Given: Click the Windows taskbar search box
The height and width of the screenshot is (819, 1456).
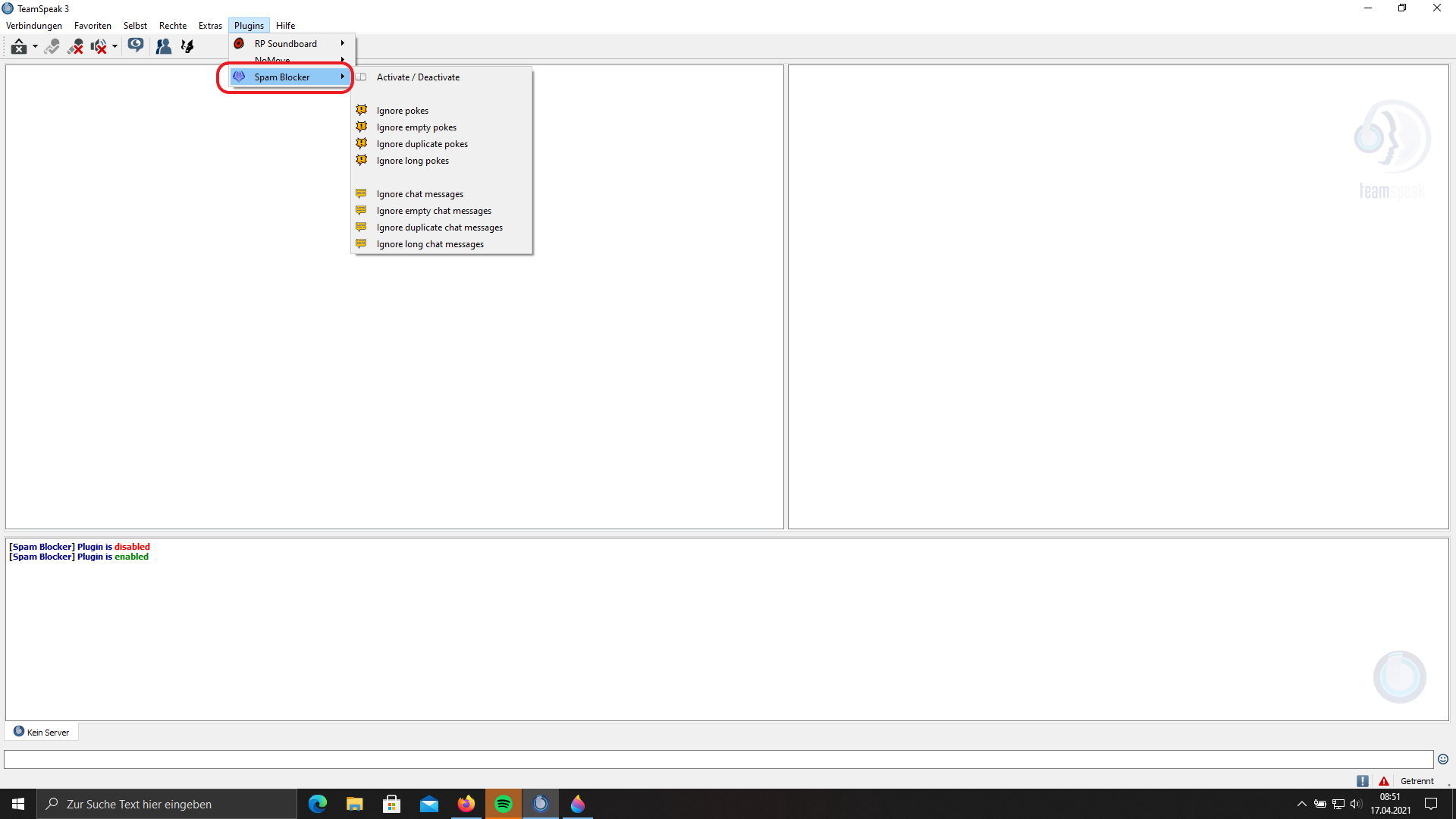Looking at the screenshot, I should (167, 804).
